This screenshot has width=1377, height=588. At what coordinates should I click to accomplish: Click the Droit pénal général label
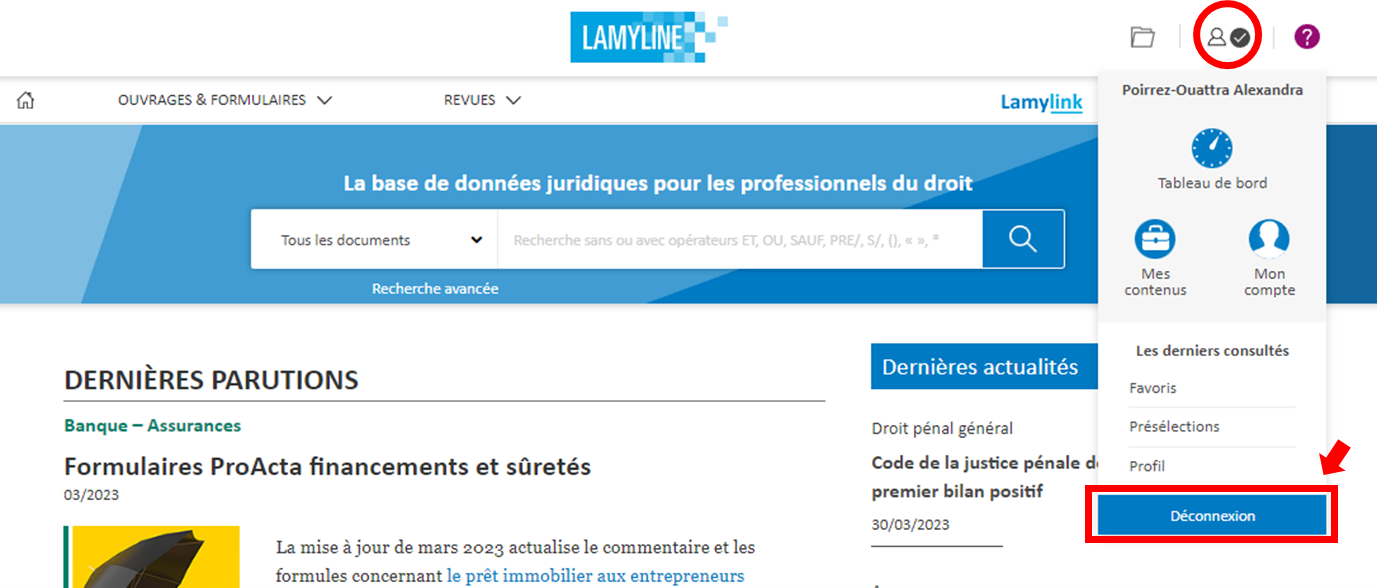pyautogui.click(x=942, y=428)
